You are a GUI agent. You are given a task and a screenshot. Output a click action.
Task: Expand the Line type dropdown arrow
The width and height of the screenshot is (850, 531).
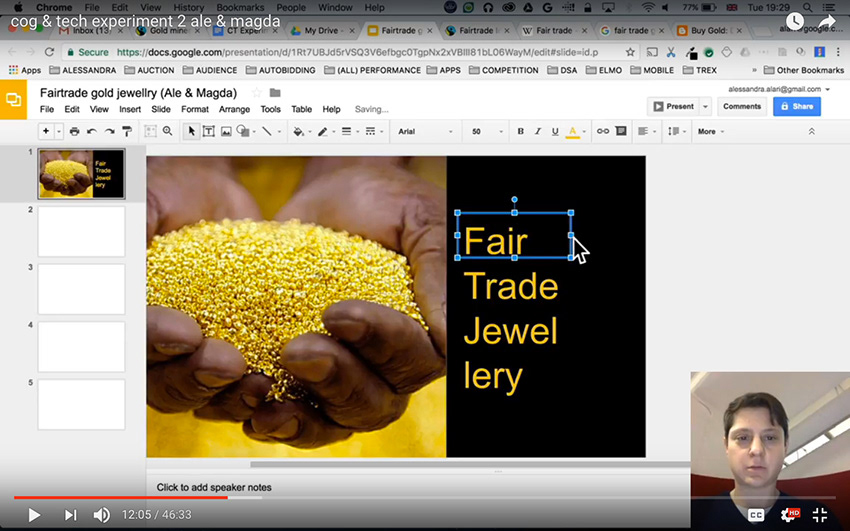pyautogui.click(x=280, y=132)
